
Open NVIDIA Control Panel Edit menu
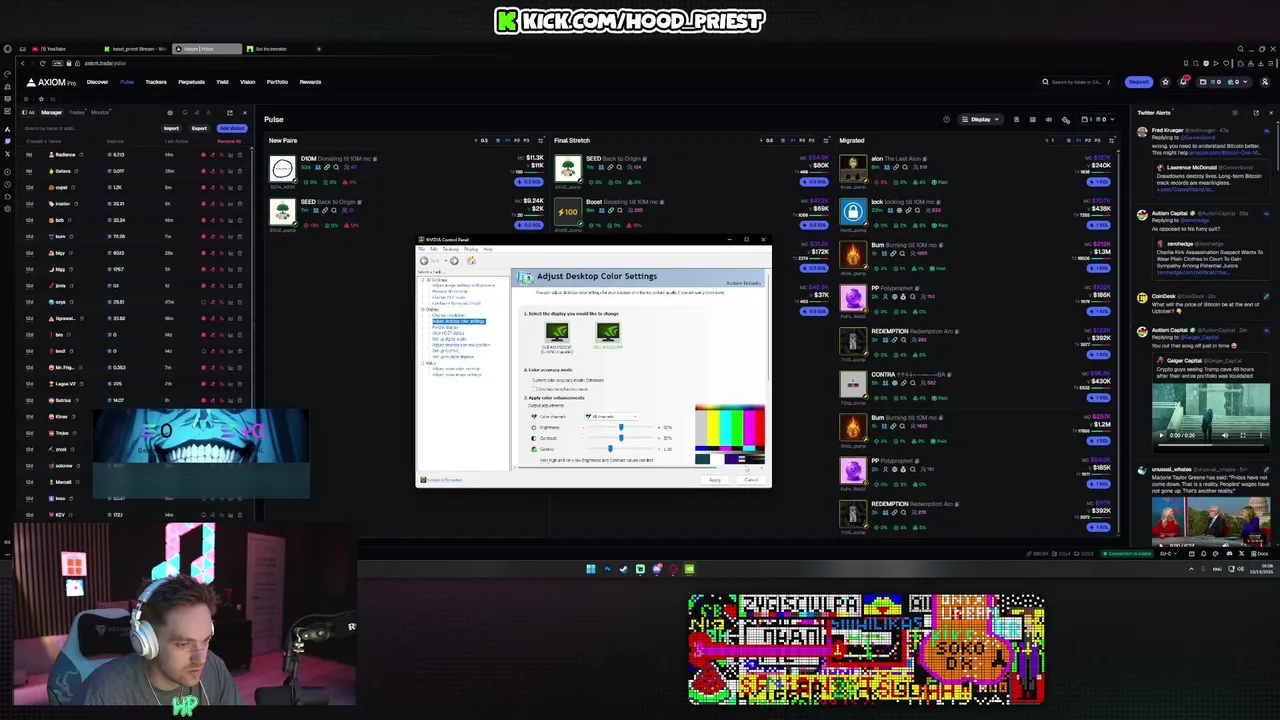434,249
